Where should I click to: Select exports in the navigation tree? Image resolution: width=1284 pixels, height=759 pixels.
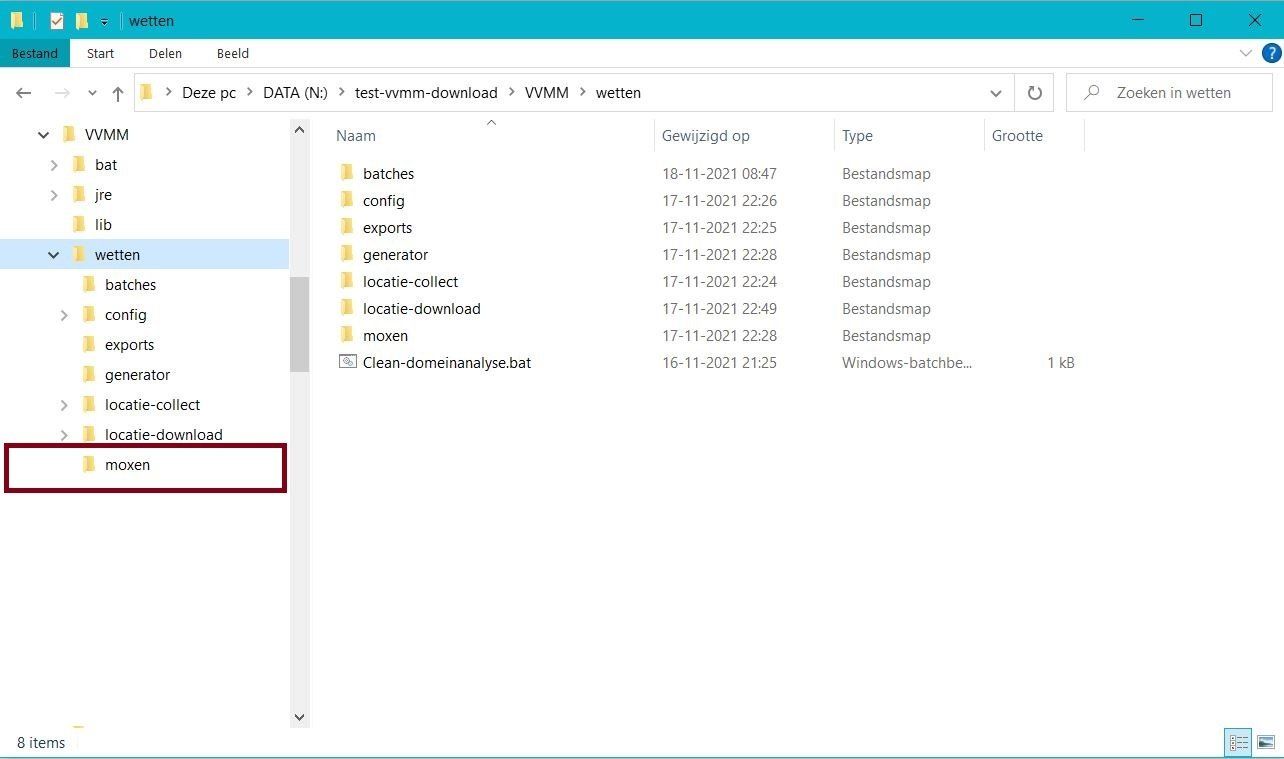click(129, 344)
